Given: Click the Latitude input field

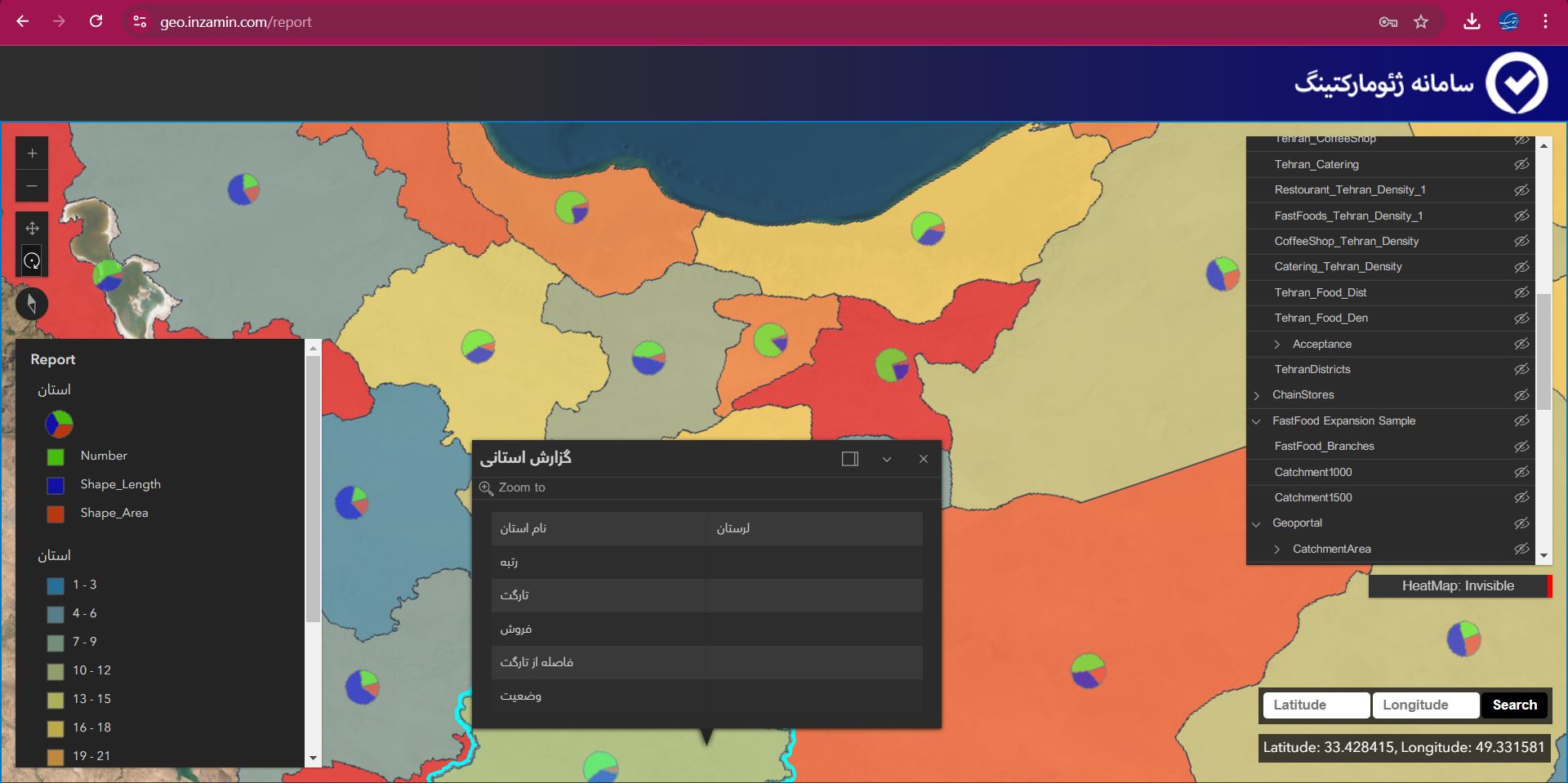Looking at the screenshot, I should [1316, 705].
